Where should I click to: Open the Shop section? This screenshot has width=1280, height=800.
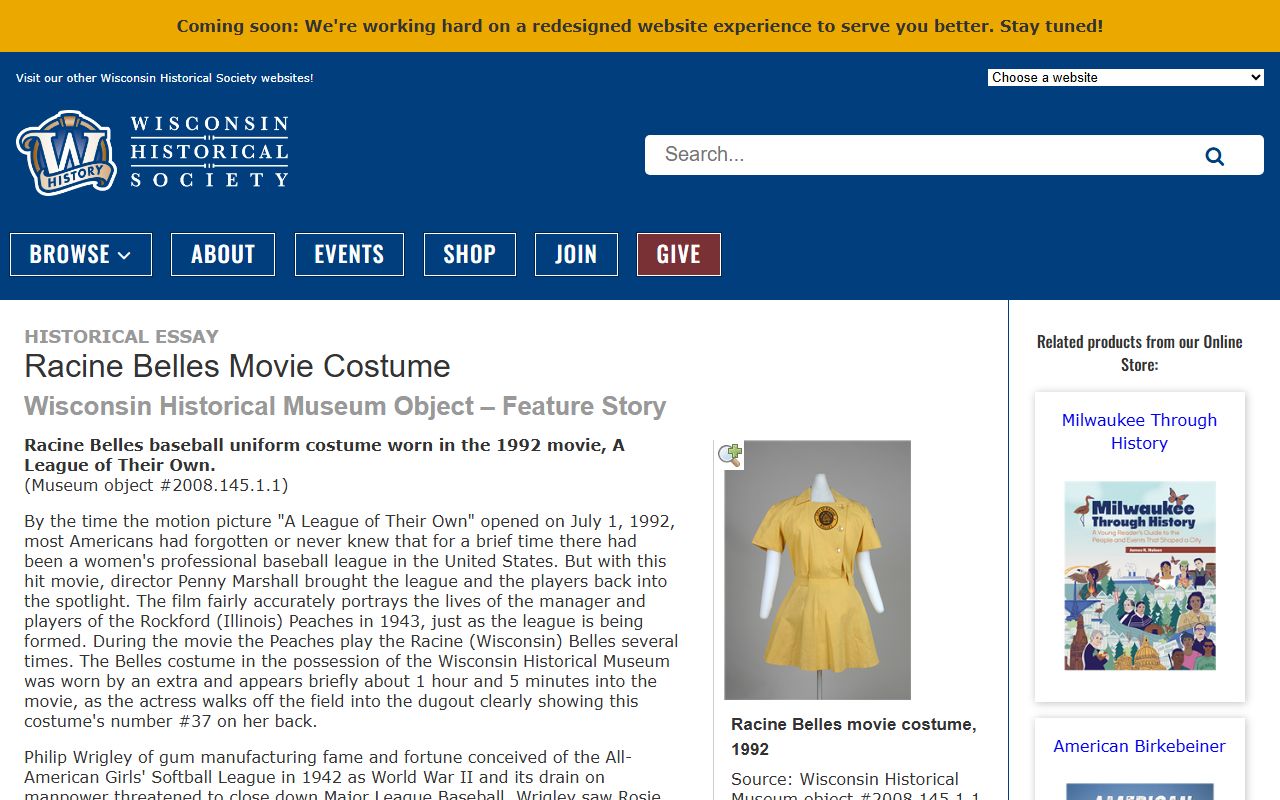(x=469, y=254)
